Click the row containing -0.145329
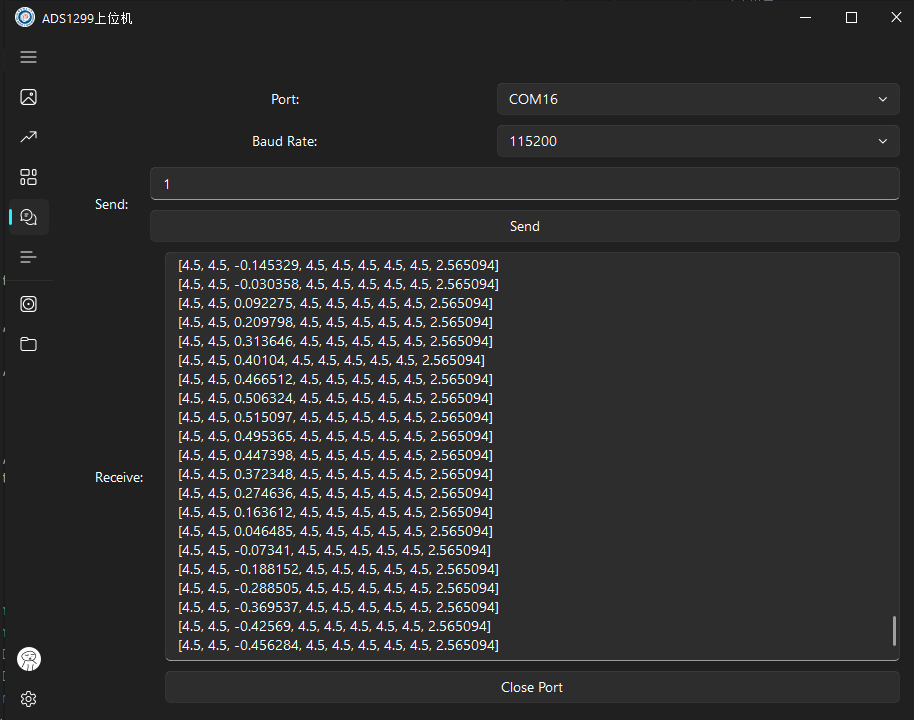The width and height of the screenshot is (914, 720). 338,265
